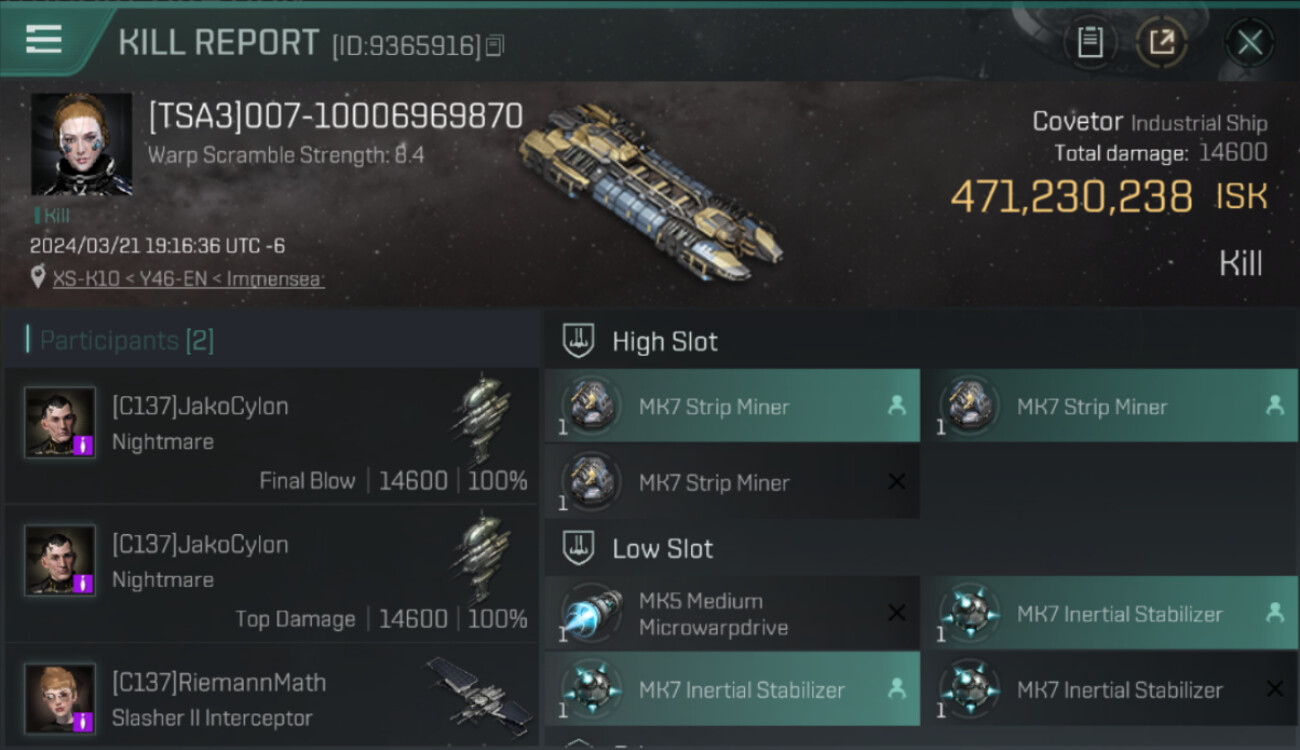This screenshot has height=750, width=1300.
Task: Click the Low Slot shield icon
Action: [x=580, y=548]
